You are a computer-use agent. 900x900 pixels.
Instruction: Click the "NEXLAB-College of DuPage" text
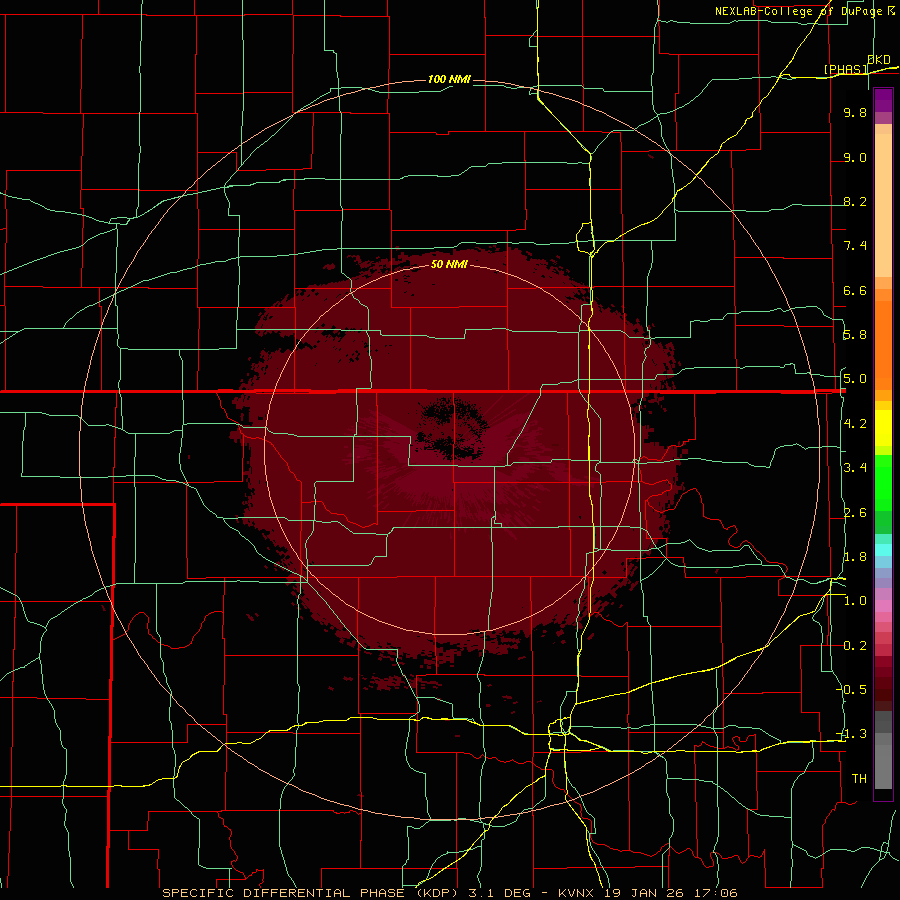(x=798, y=11)
